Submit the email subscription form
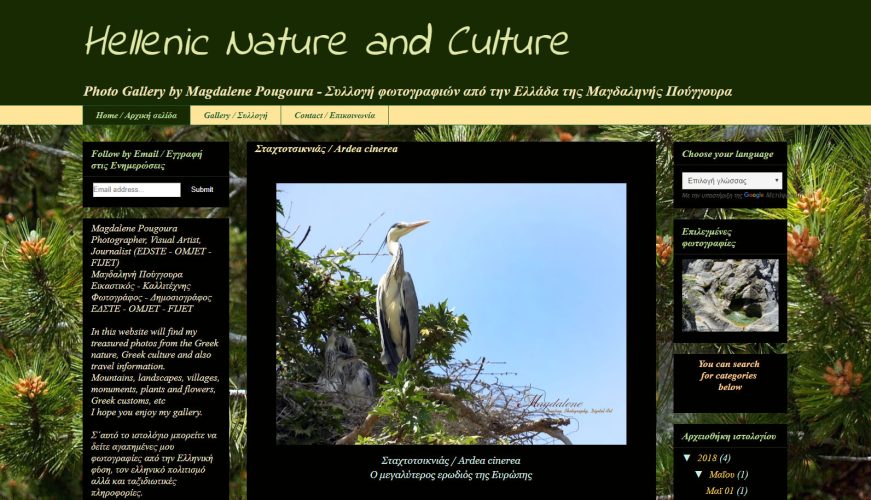Viewport: 871px width, 500px height. [x=202, y=189]
